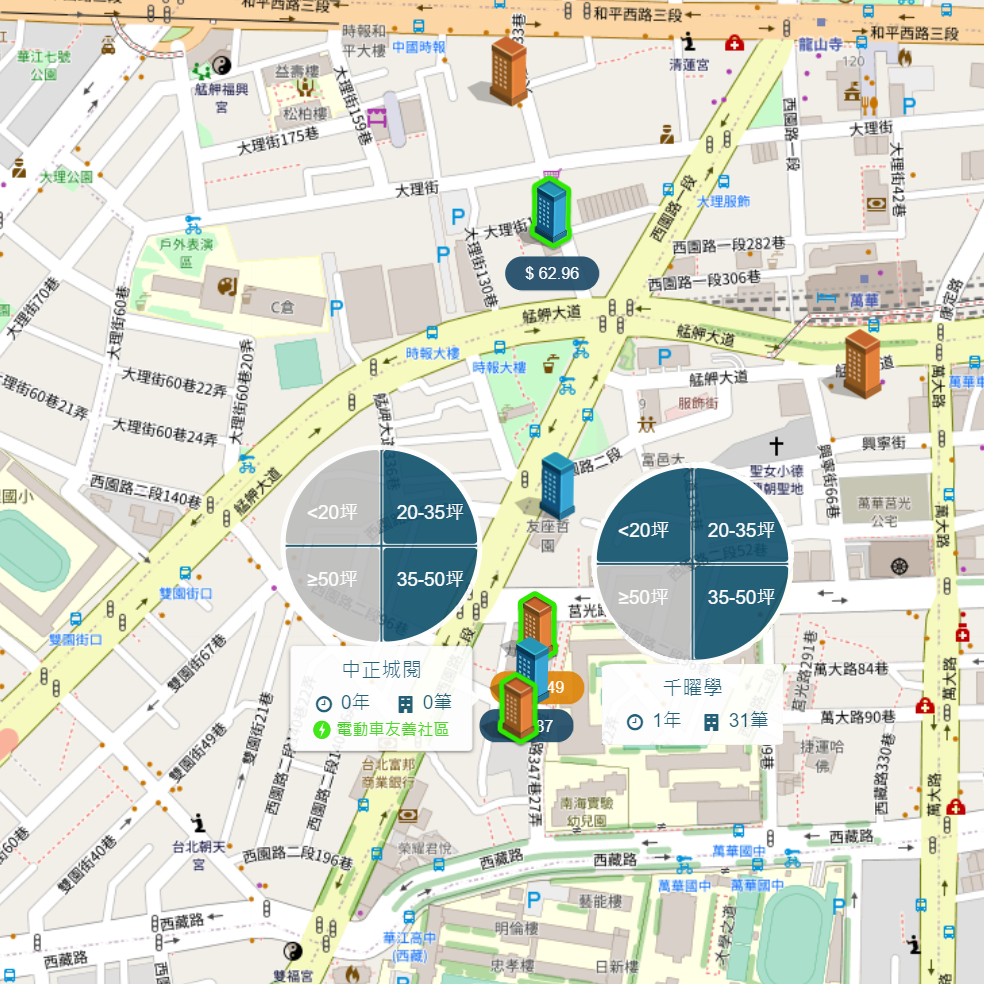The height and width of the screenshot is (984, 984).
Task: Click the 南海實驗幼兒園 label
Action: 587,812
